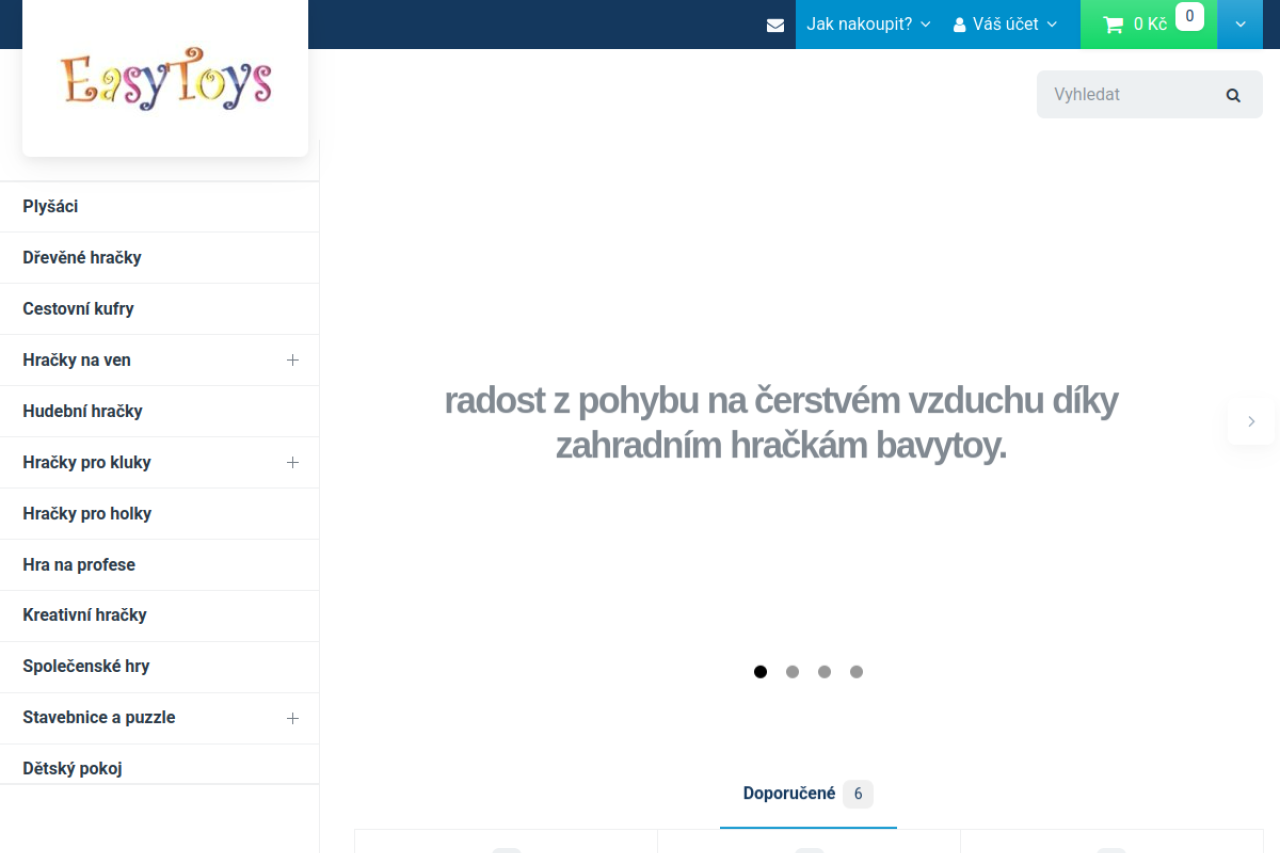Screen dimensions: 1280x853
Task: Open the Dřevěné hračky category
Action: 82,258
